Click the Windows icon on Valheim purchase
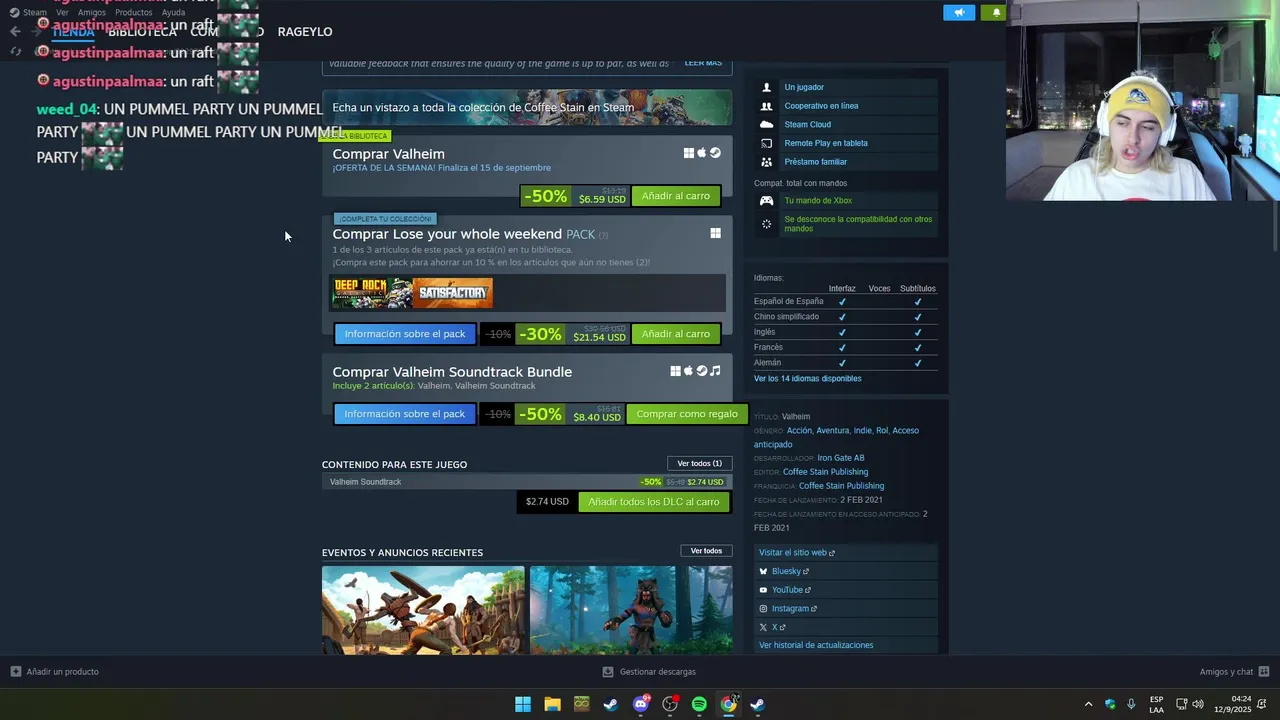 [x=688, y=153]
